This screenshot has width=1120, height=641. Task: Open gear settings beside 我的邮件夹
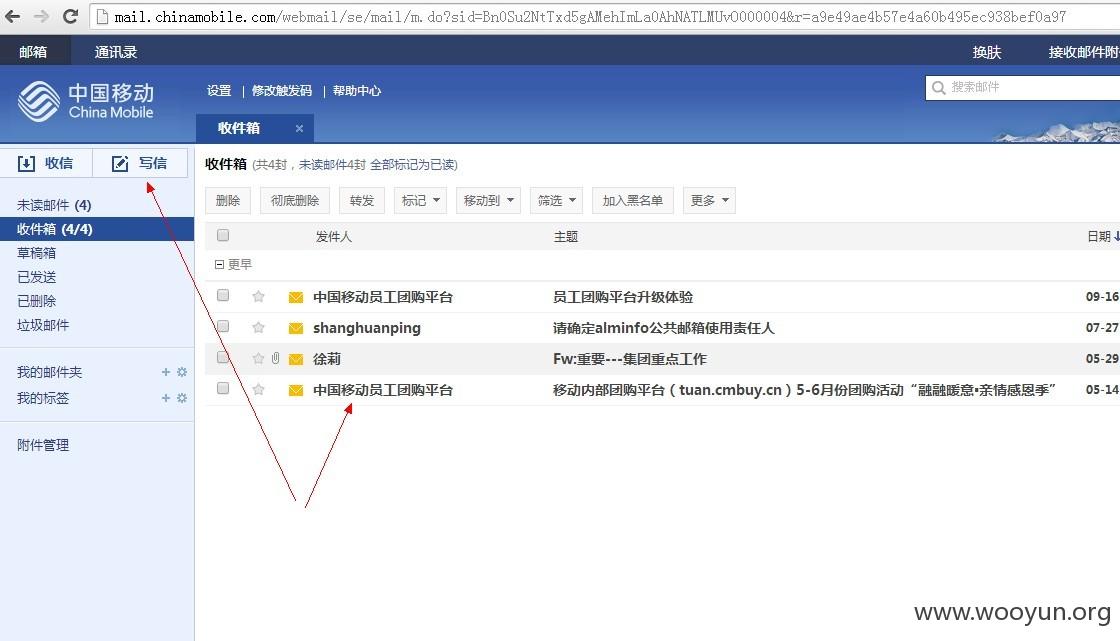[181, 372]
